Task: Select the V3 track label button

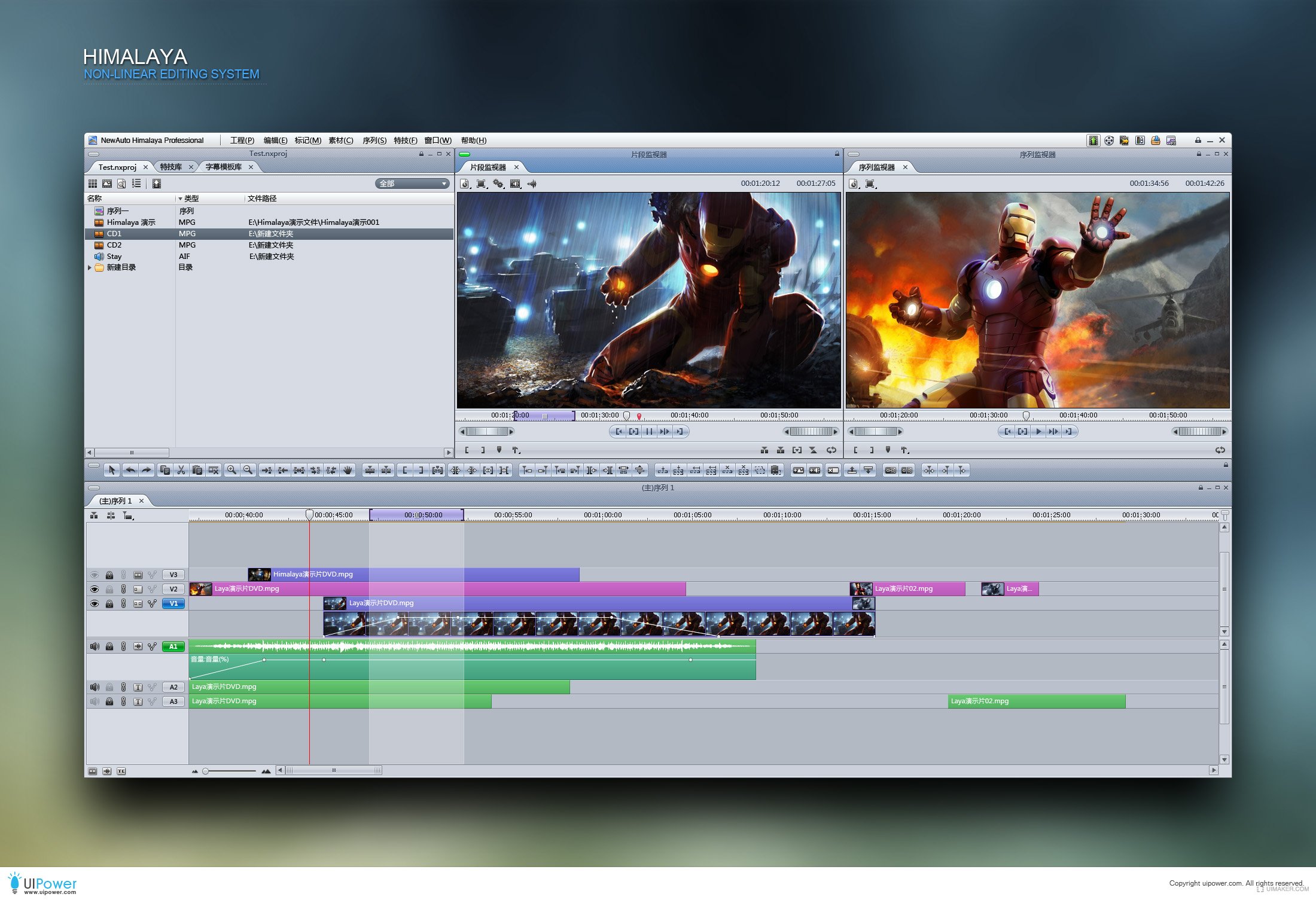Action: coord(173,575)
